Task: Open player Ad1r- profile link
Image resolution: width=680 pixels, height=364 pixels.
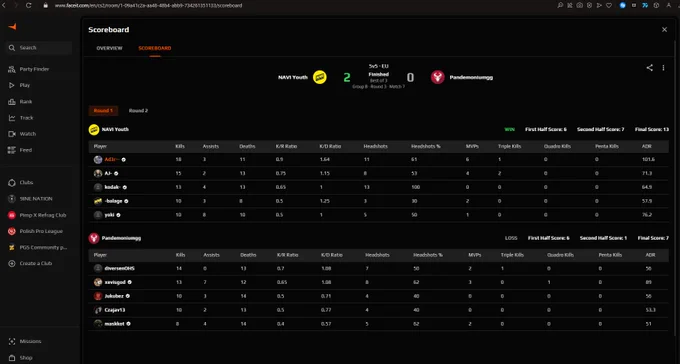Action: (x=112, y=160)
